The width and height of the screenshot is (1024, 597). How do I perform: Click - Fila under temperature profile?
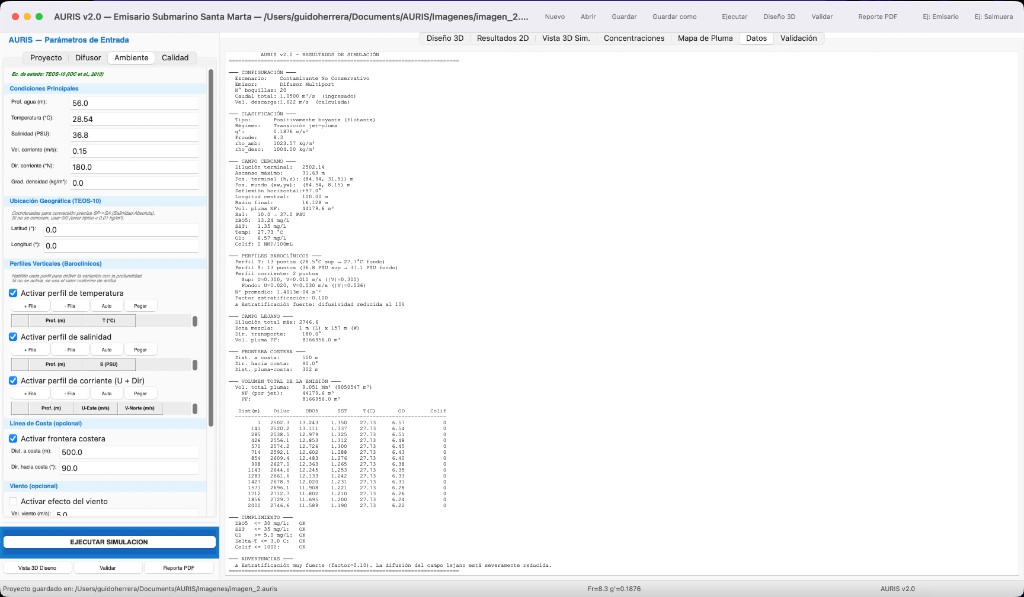click(x=69, y=306)
